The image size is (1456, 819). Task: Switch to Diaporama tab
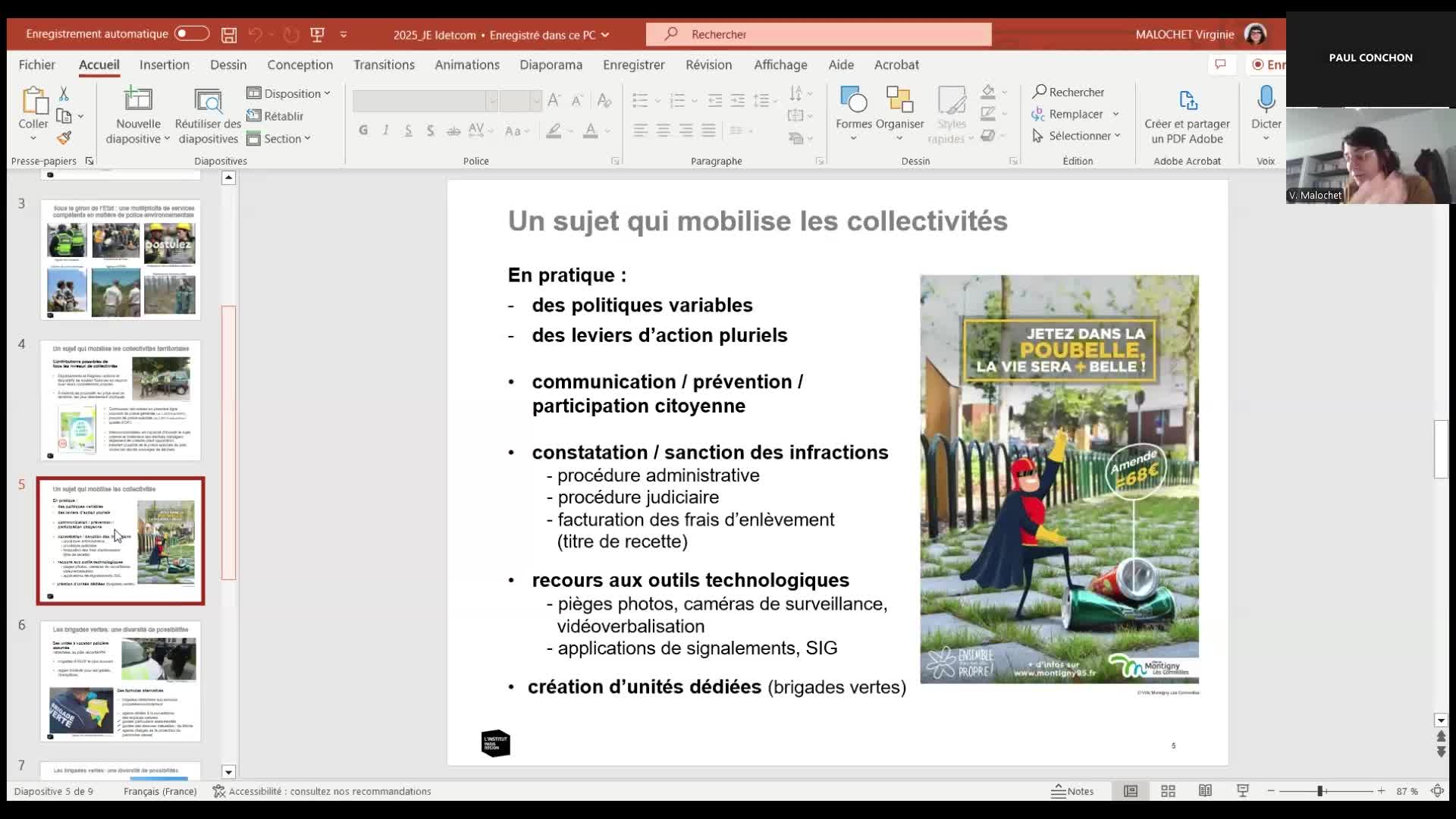click(x=551, y=64)
